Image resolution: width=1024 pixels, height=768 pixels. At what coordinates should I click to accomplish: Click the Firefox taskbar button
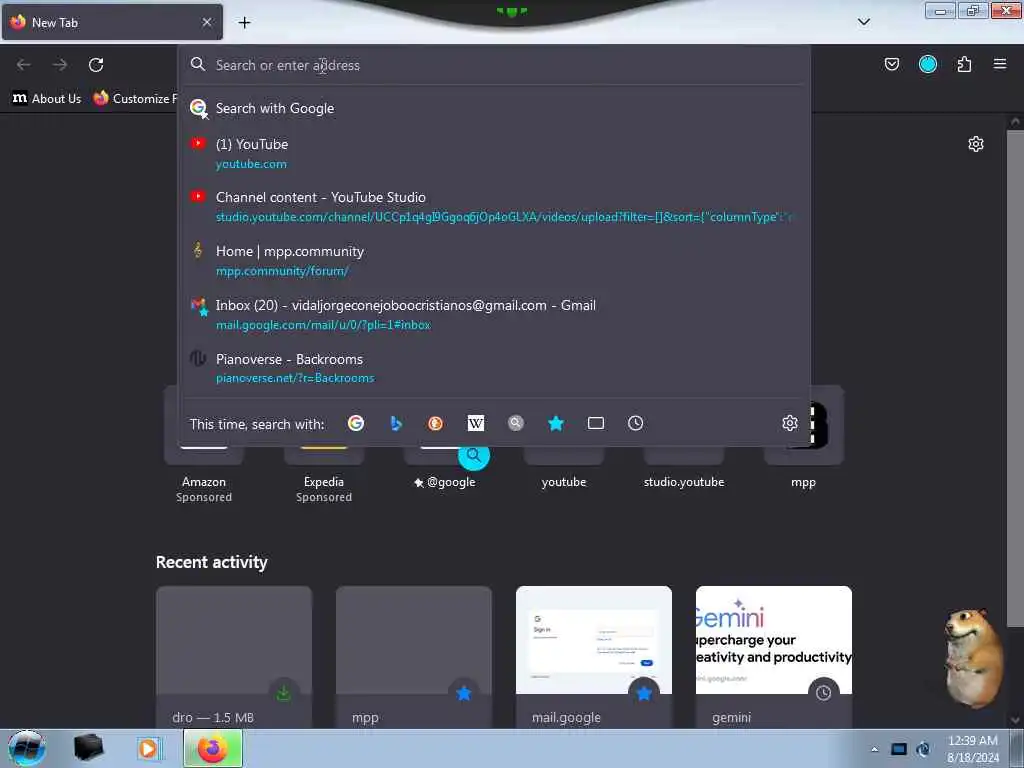coord(213,748)
